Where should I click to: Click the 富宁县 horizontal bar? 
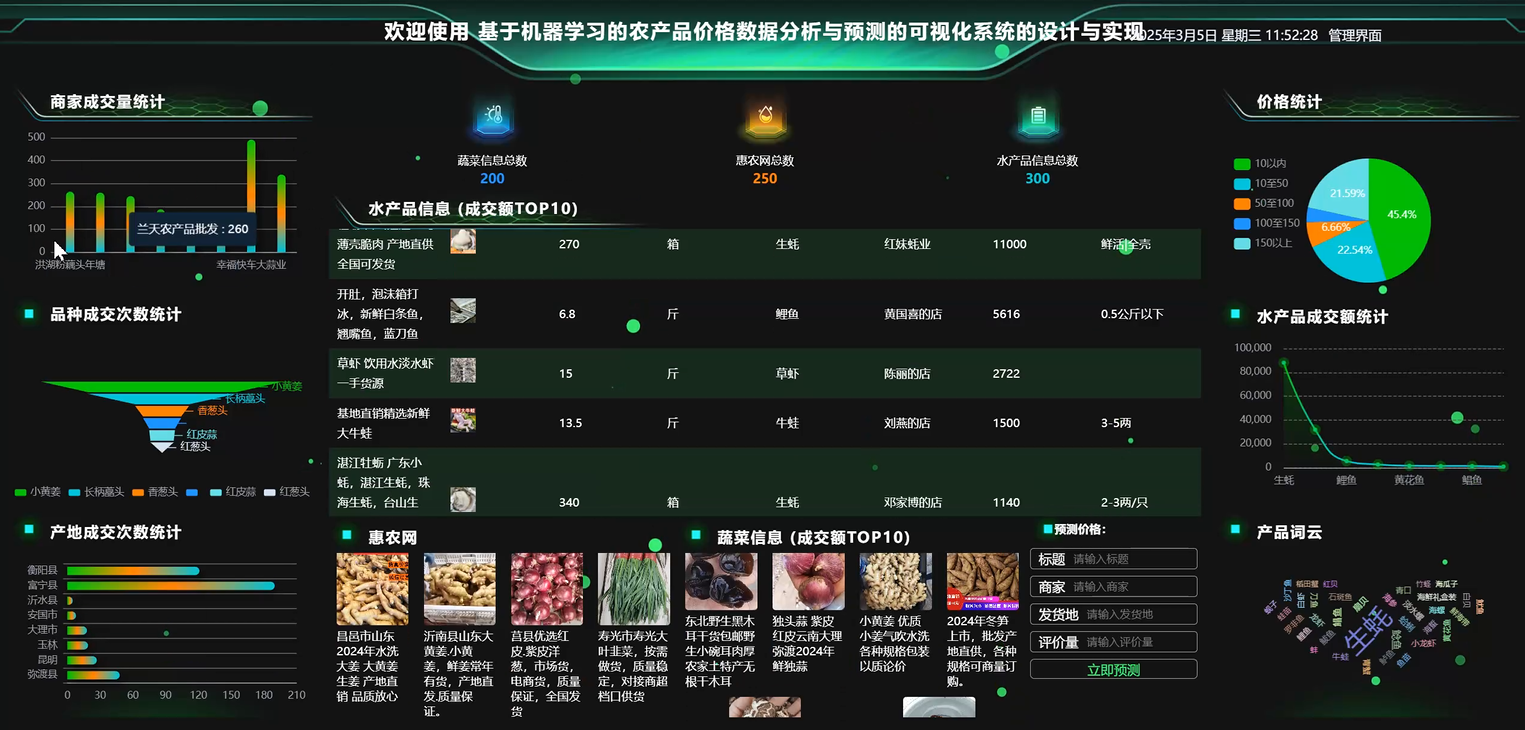click(170, 585)
